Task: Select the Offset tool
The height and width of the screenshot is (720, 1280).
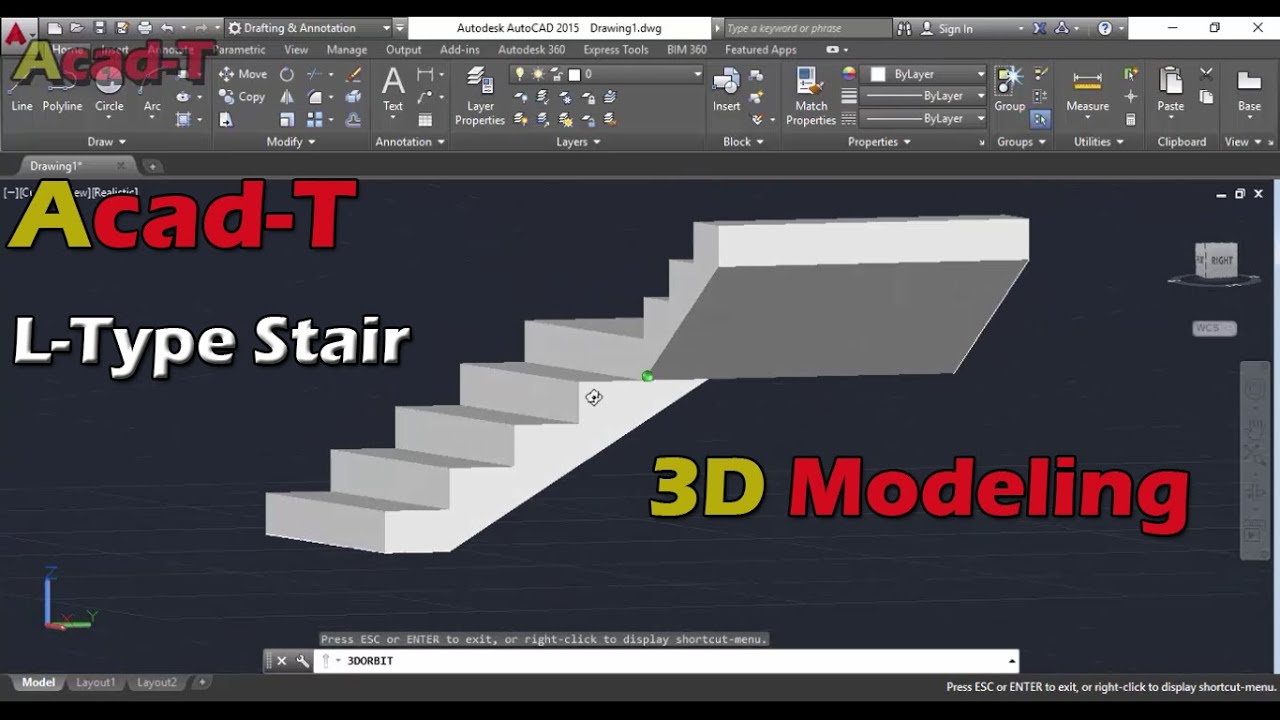Action: [353, 120]
